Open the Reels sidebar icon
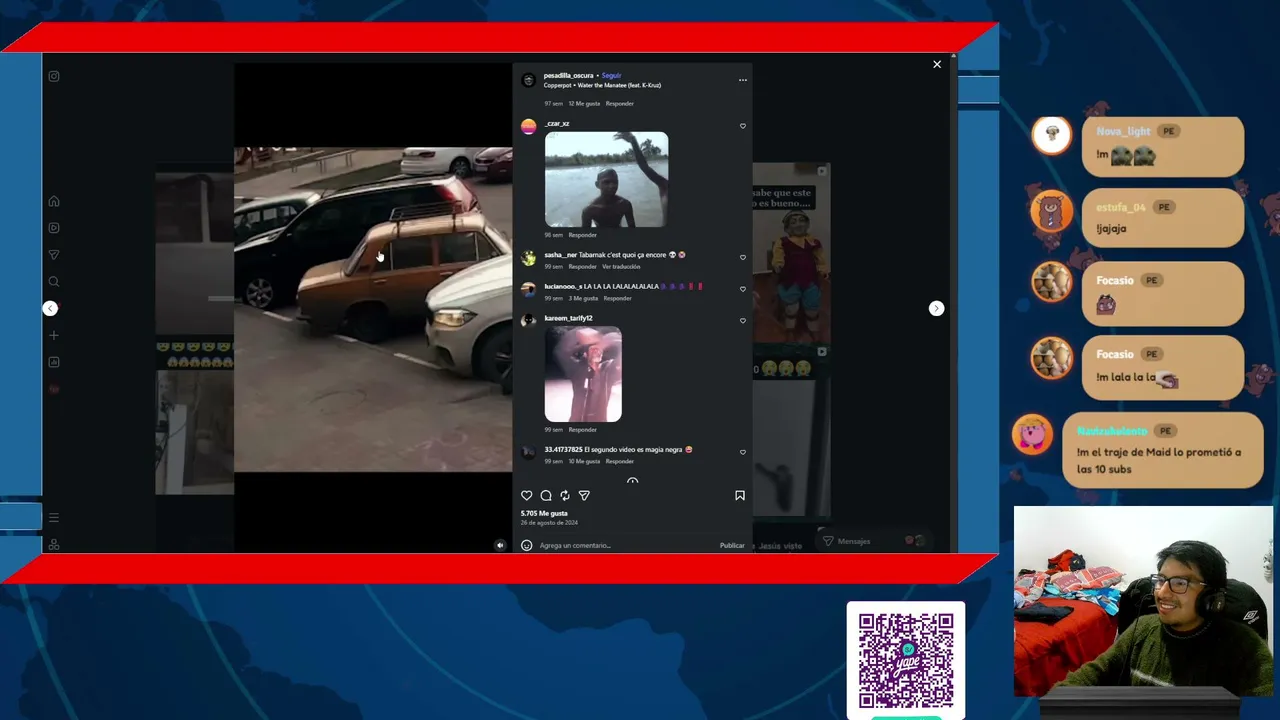The width and height of the screenshot is (1280, 720). 54,228
